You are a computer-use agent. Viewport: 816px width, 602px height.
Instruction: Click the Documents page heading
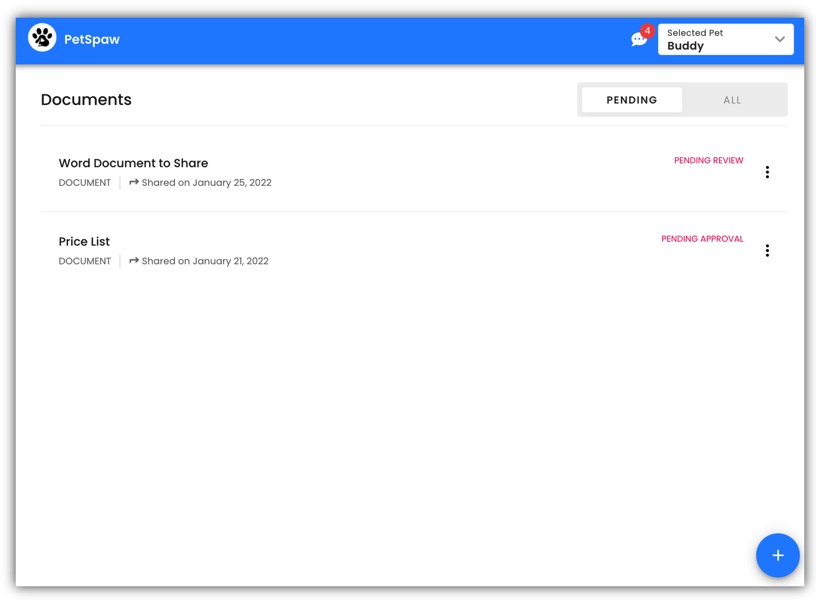point(86,99)
